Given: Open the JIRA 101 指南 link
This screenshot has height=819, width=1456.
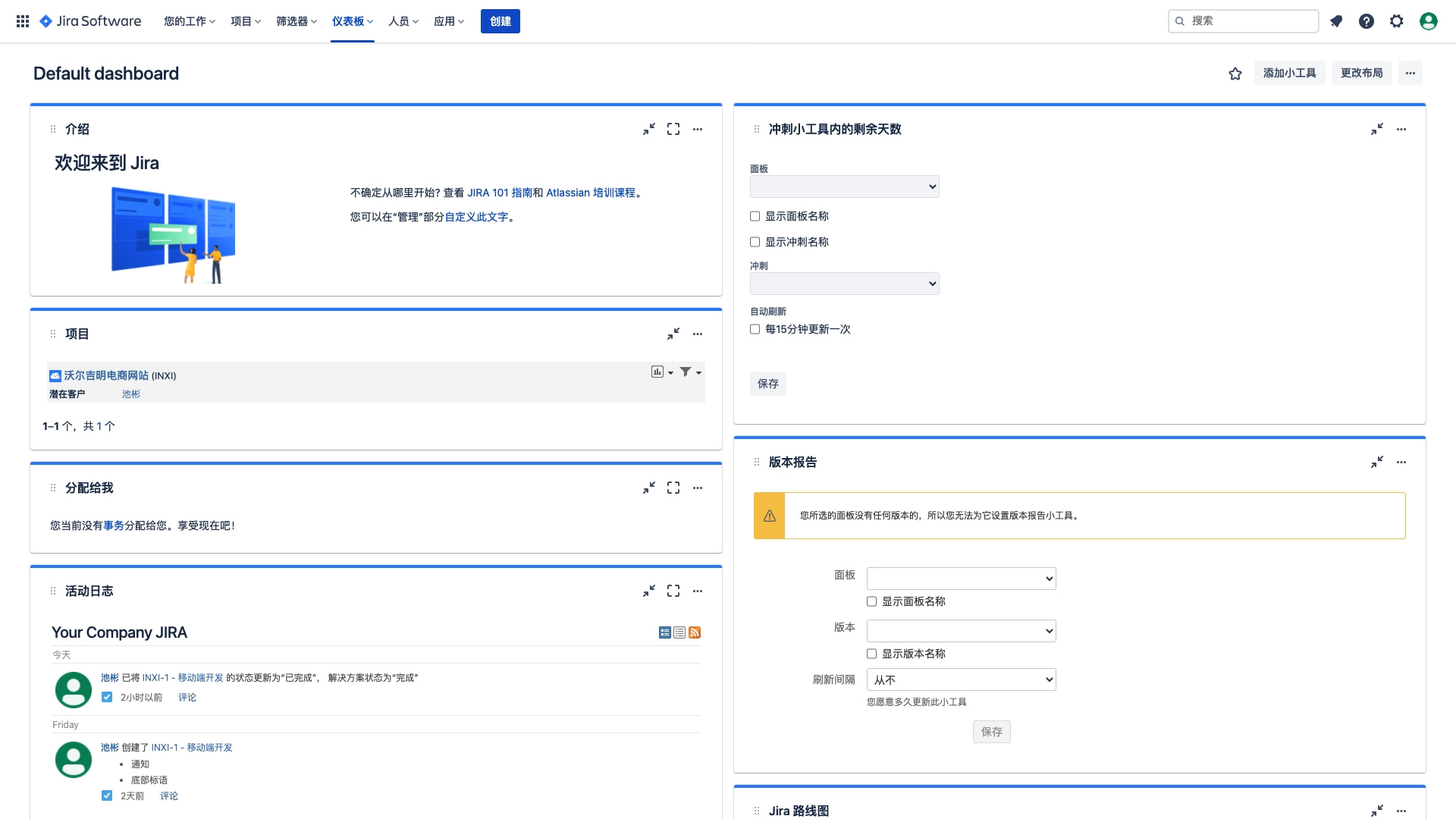Looking at the screenshot, I should (500, 193).
